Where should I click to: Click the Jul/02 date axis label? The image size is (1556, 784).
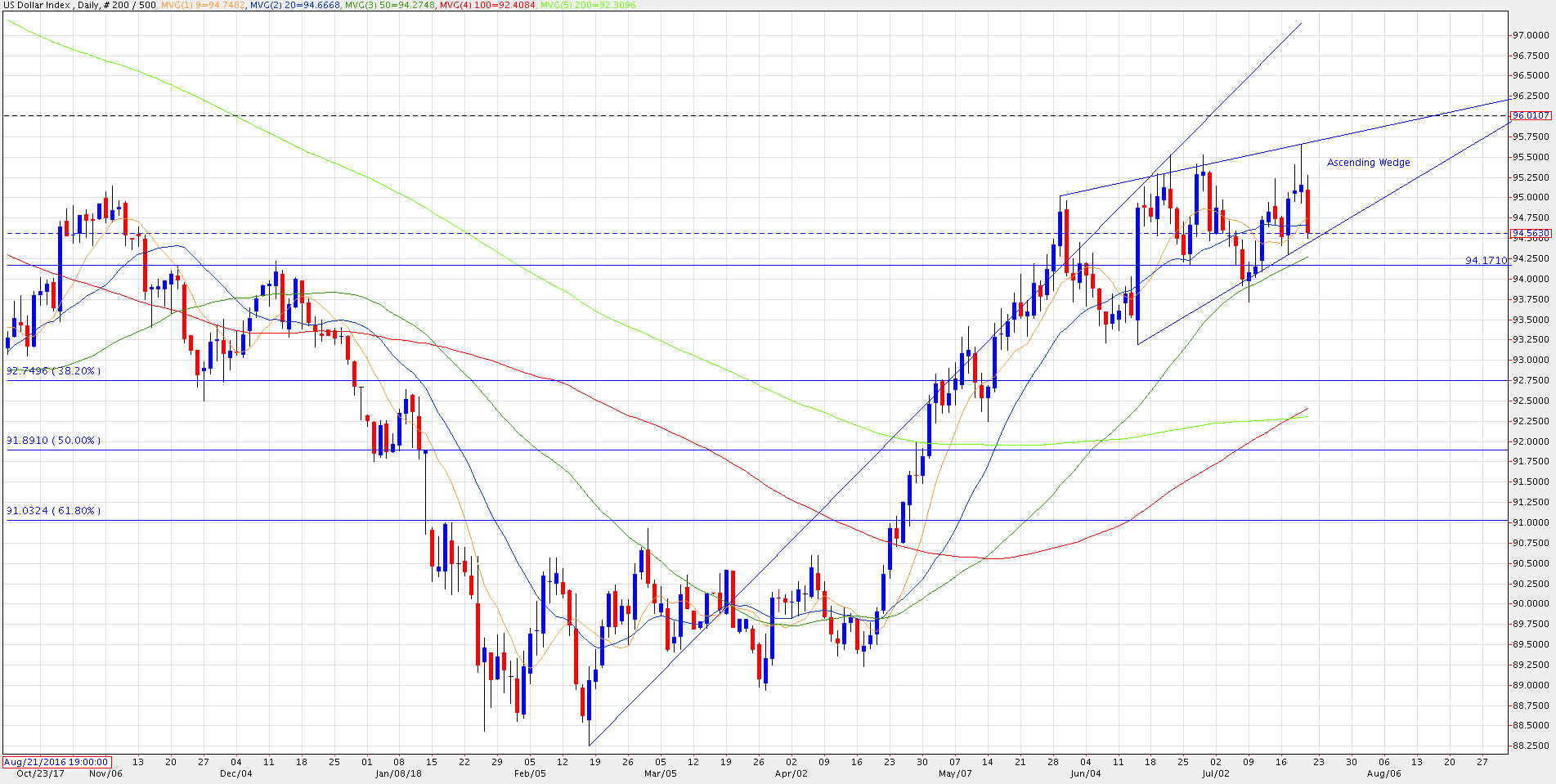[x=1216, y=773]
